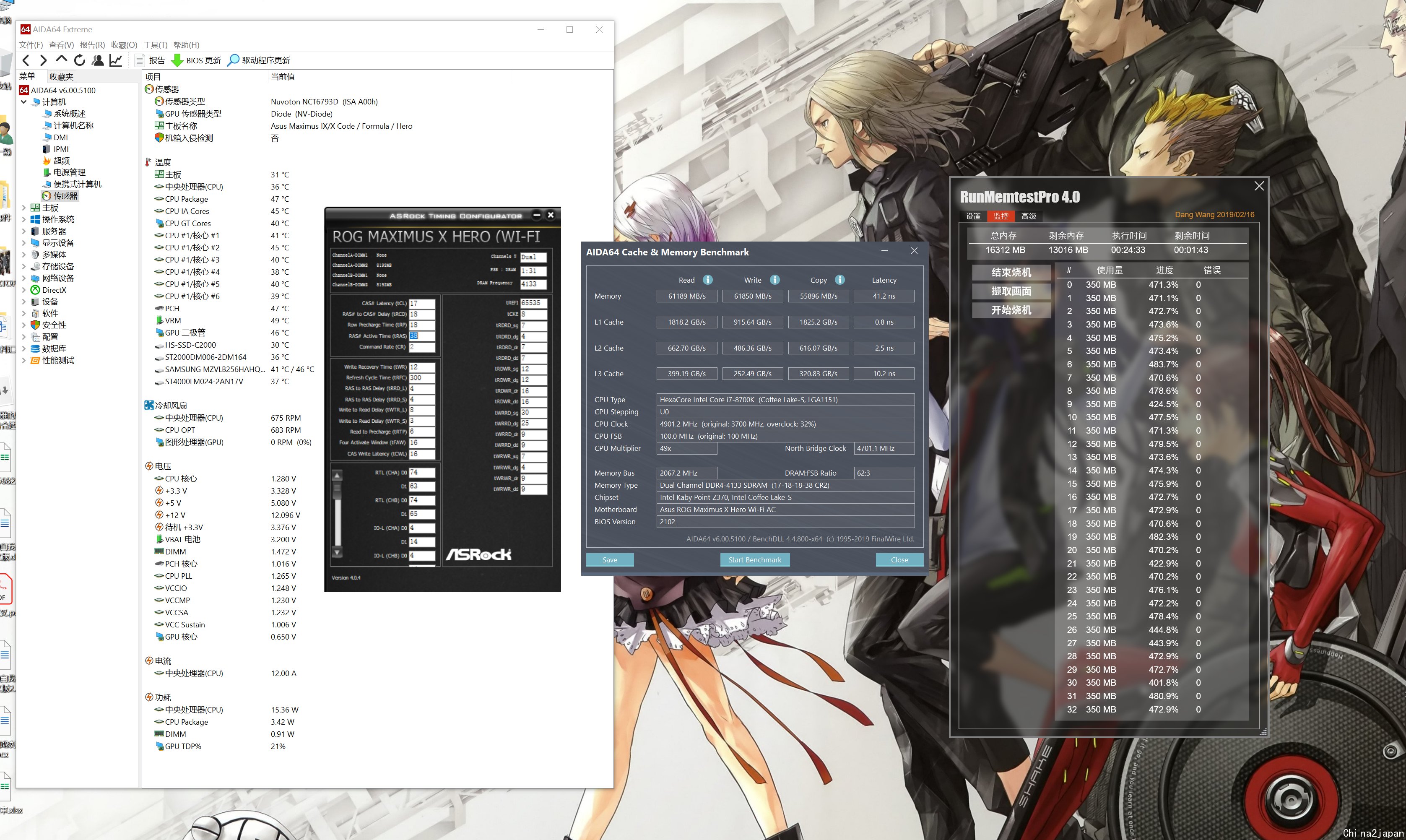Screen dimensions: 1406x840
Task: Switch to 设置 tab in RunMemtestPro
Action: pyautogui.click(x=973, y=216)
